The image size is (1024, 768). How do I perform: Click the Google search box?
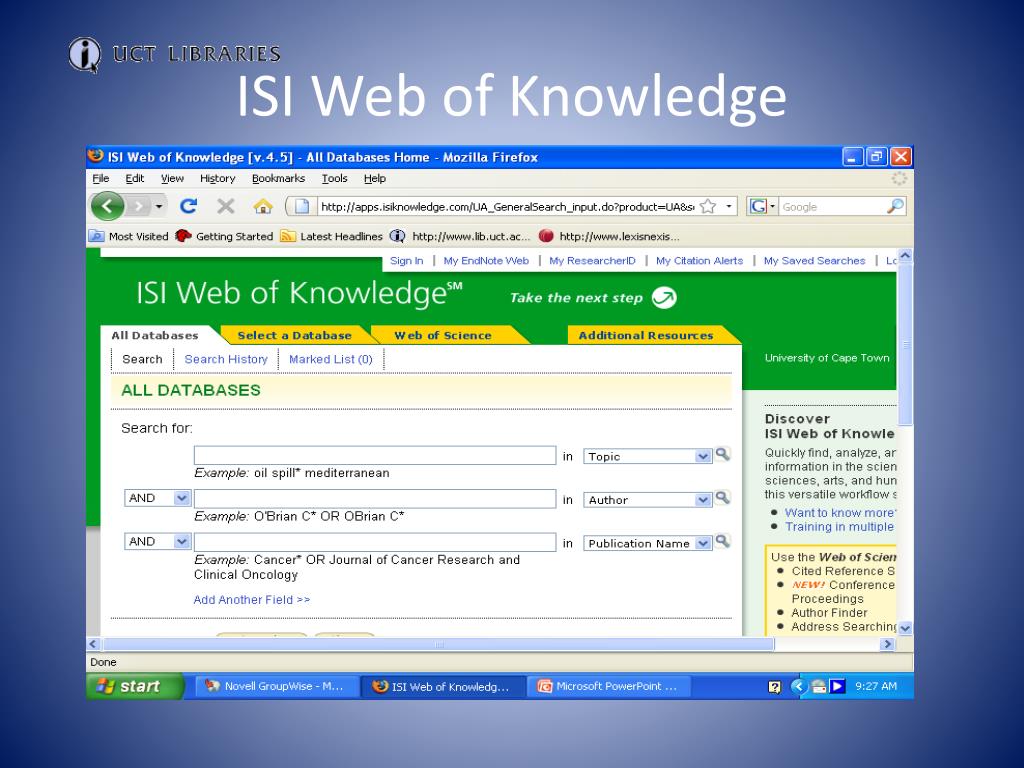(x=833, y=206)
